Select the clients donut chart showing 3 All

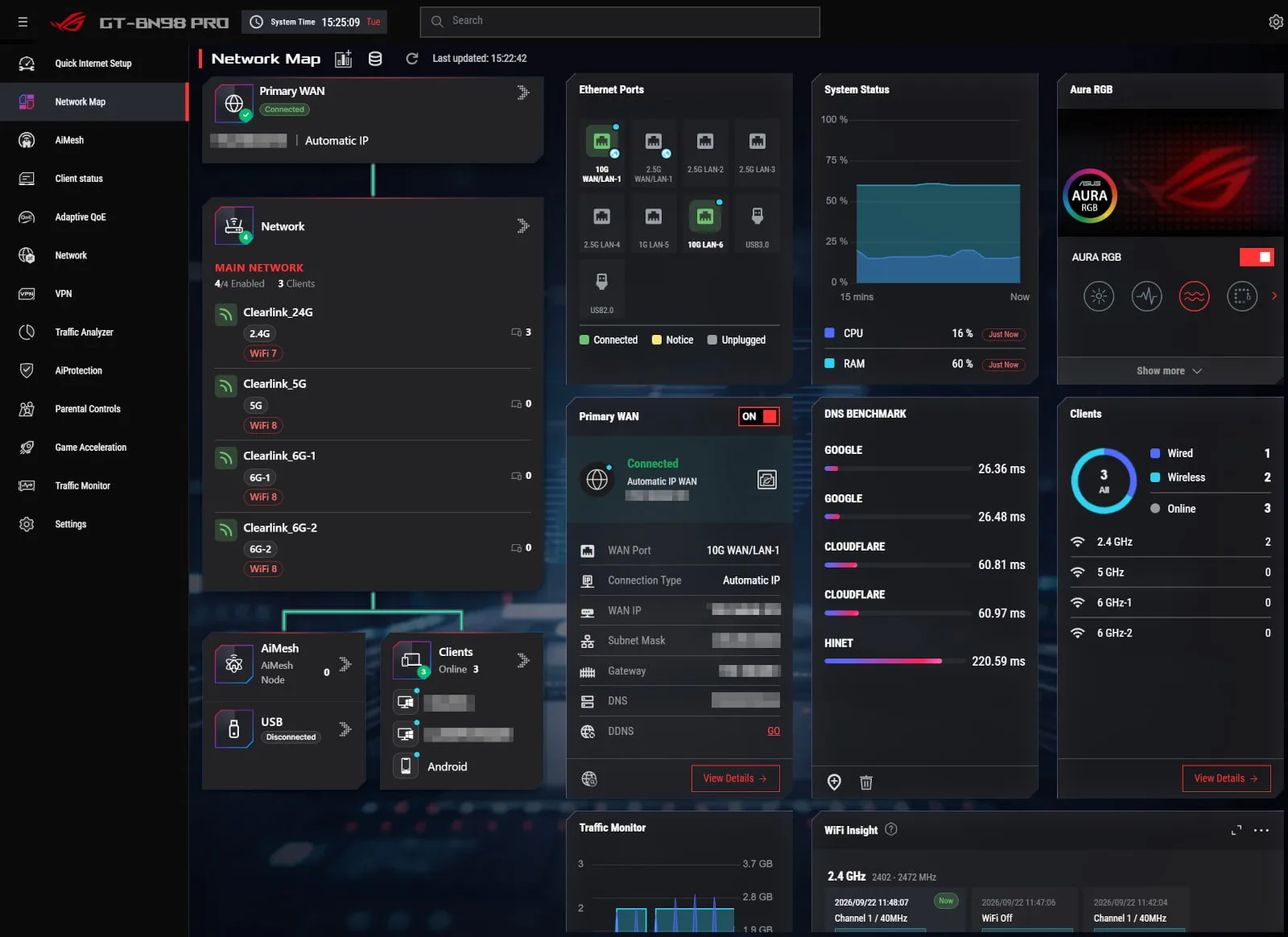[x=1104, y=481]
